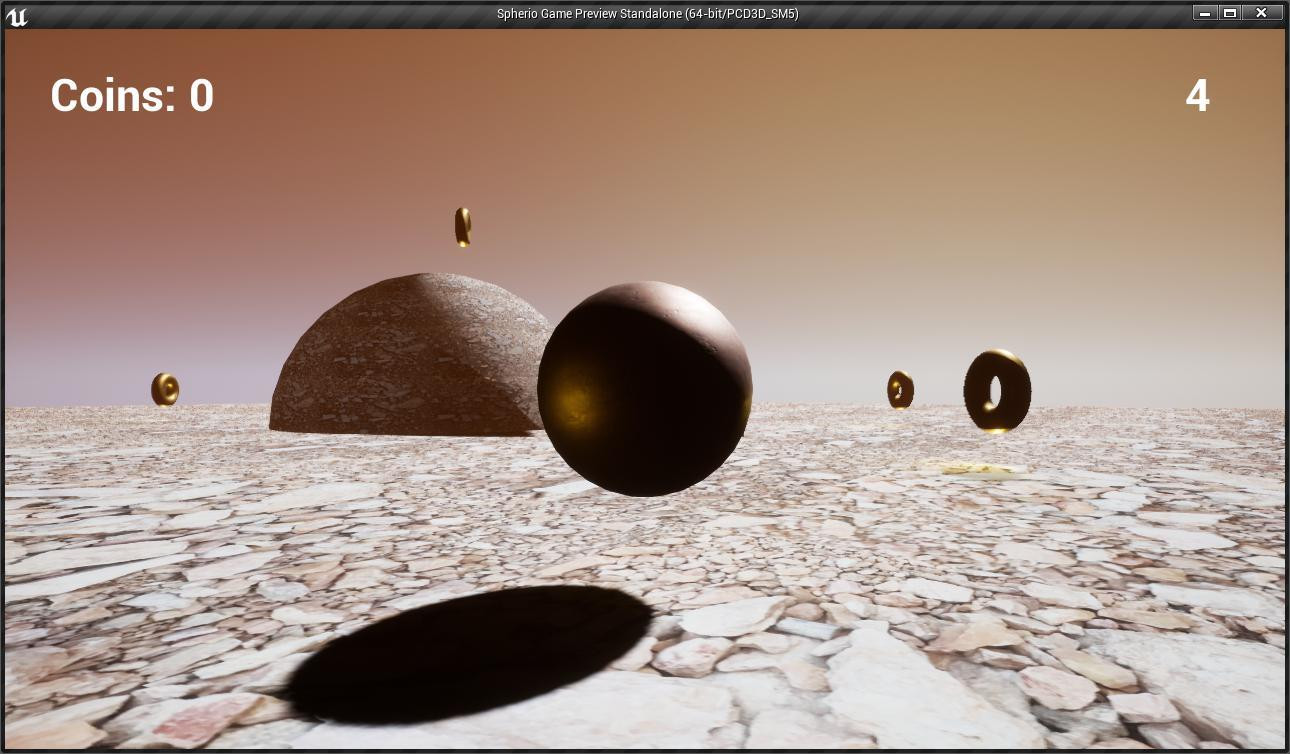The height and width of the screenshot is (754, 1290).
Task: Click the 'Coins: 0' counter text
Action: point(132,96)
